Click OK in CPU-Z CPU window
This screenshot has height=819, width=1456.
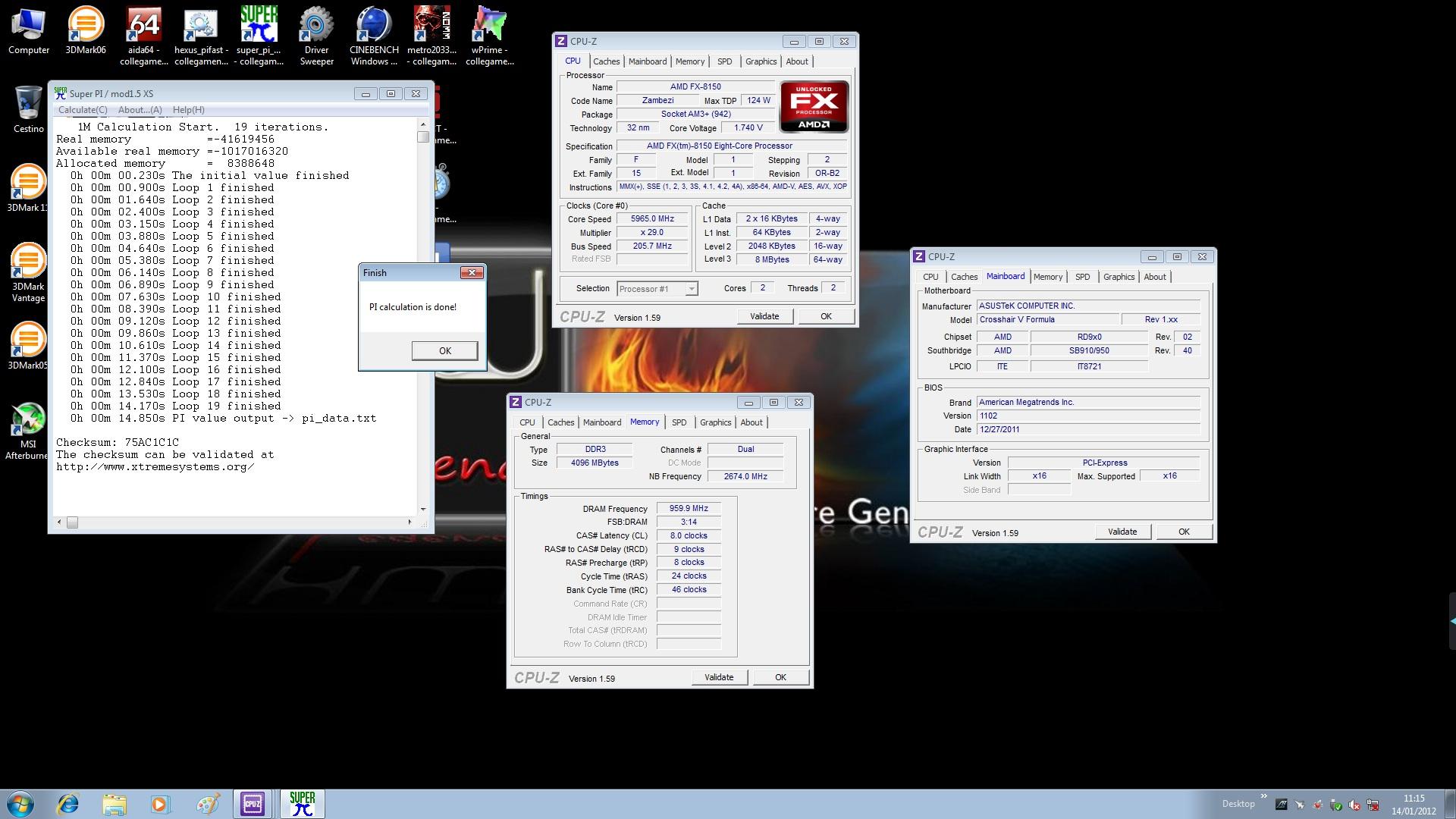(826, 316)
